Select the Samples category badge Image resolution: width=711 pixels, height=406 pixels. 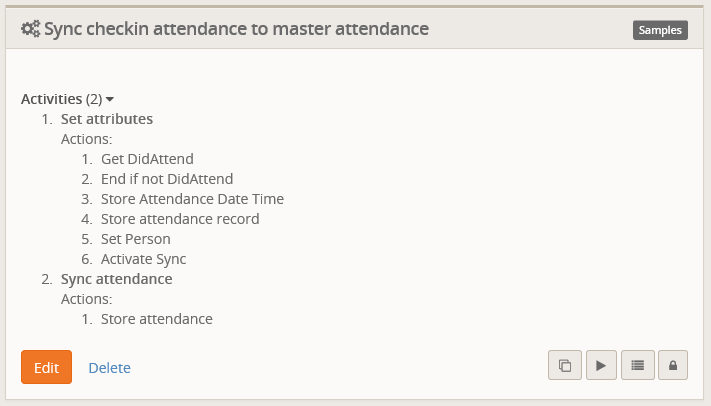point(660,30)
